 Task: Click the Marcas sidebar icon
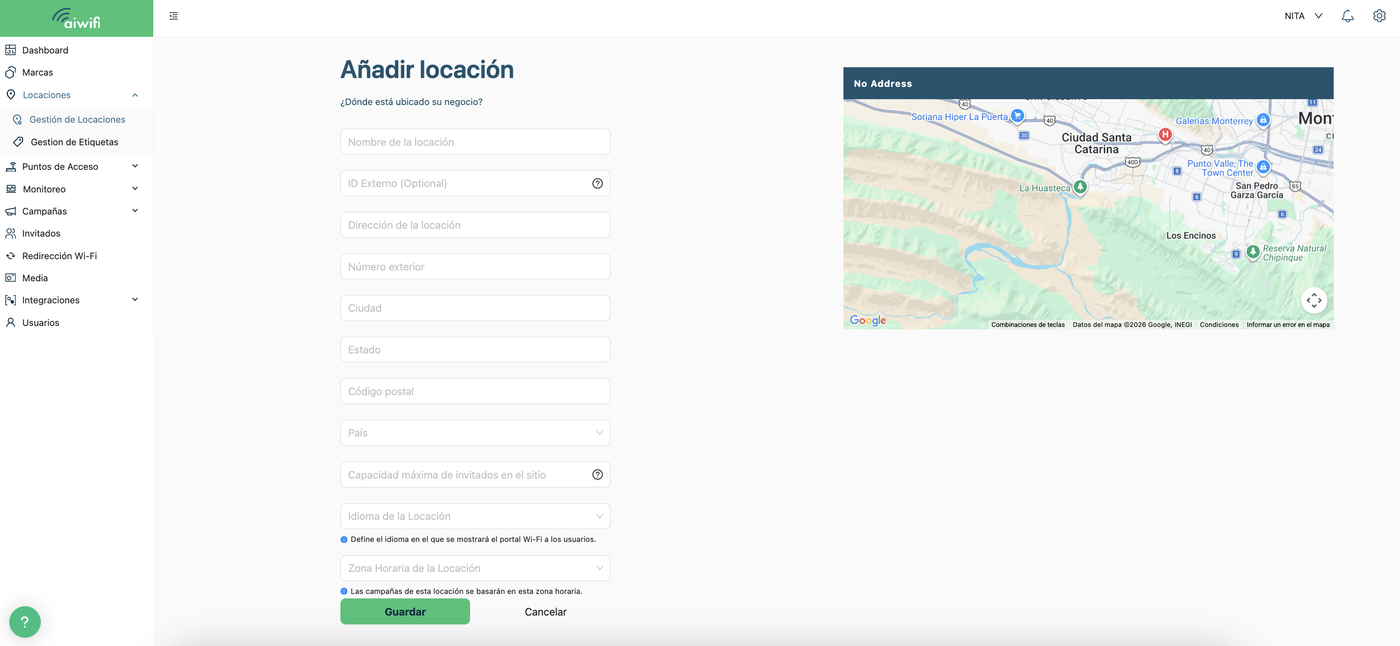11,72
